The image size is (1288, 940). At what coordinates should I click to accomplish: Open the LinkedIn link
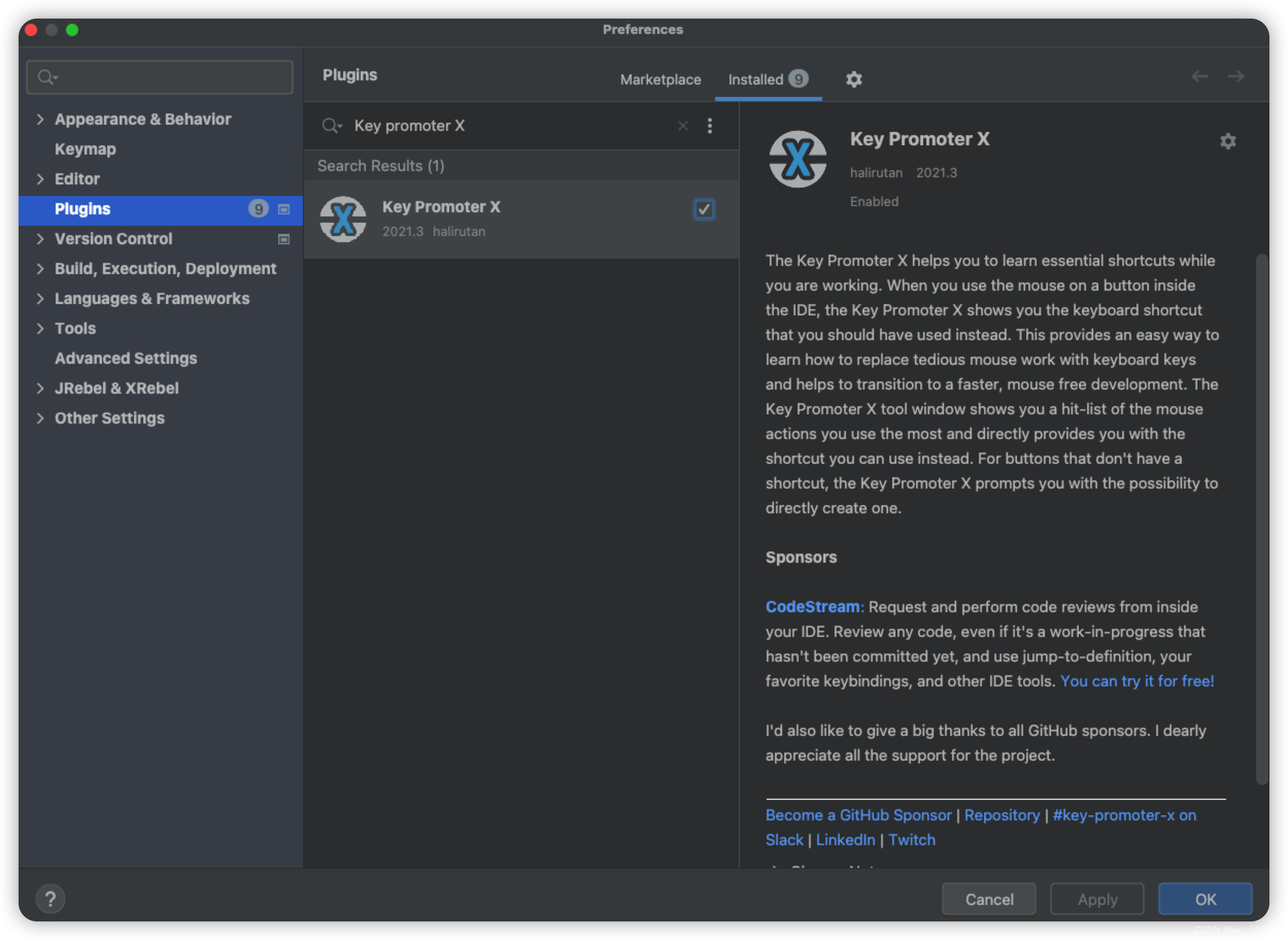[x=845, y=840]
